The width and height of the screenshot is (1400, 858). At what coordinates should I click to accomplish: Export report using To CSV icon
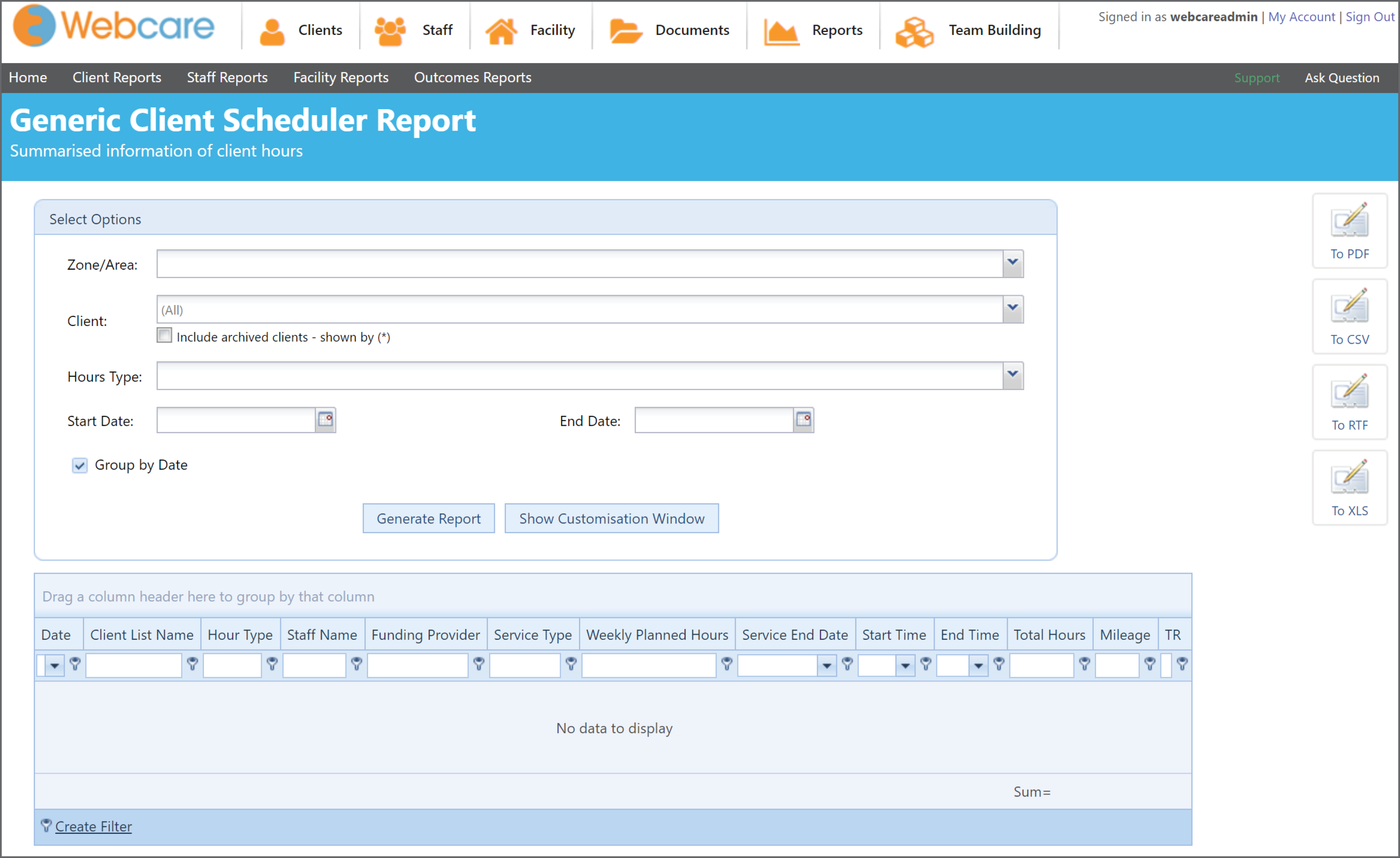1349,316
